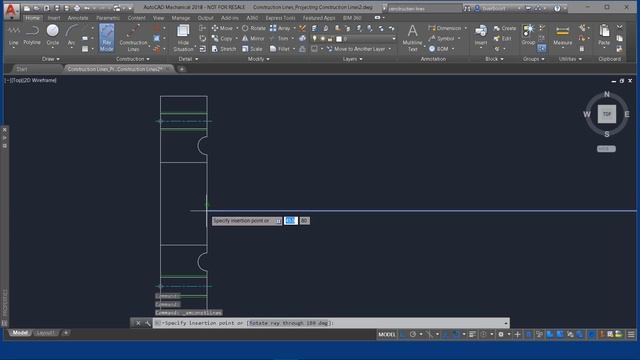Switch to Layout1 tab
640x360 pixels.
[45, 333]
